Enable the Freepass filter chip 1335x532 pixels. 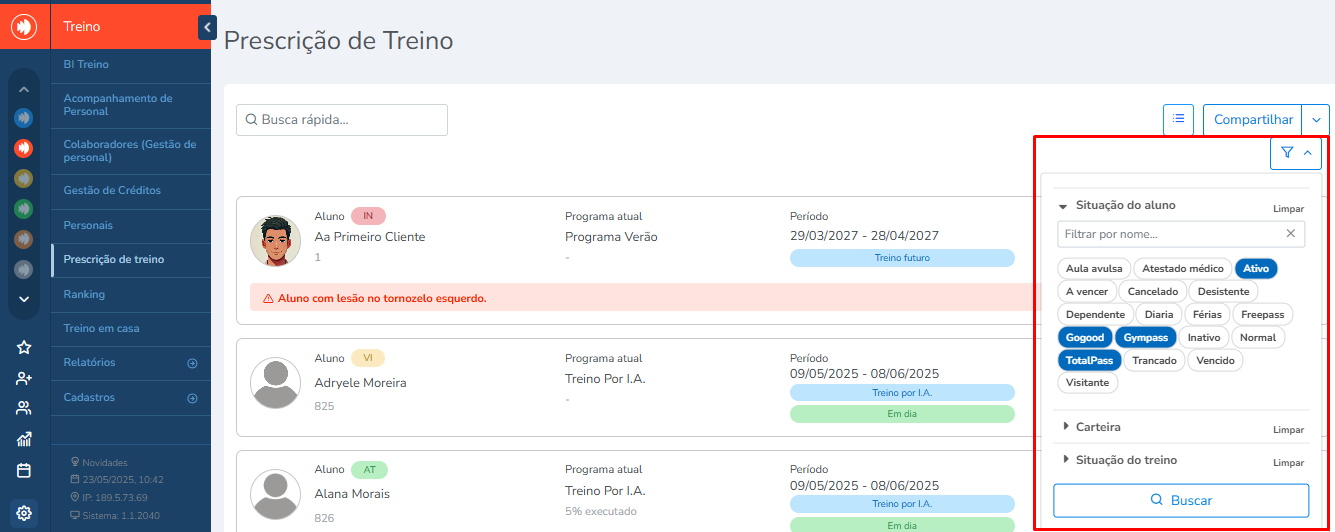coord(1262,314)
